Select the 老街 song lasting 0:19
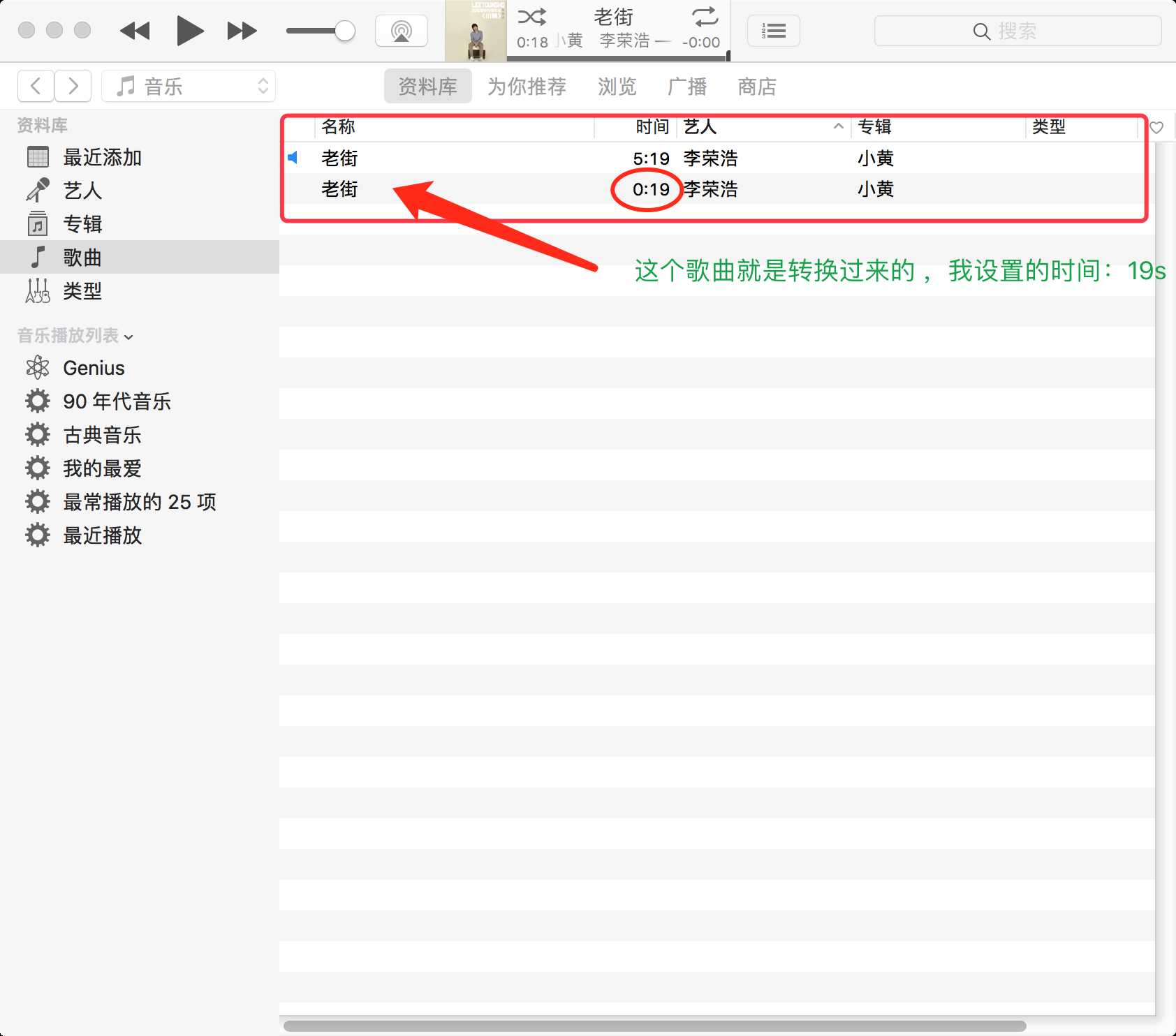Screen dimensions: 1176x1036 717,188
